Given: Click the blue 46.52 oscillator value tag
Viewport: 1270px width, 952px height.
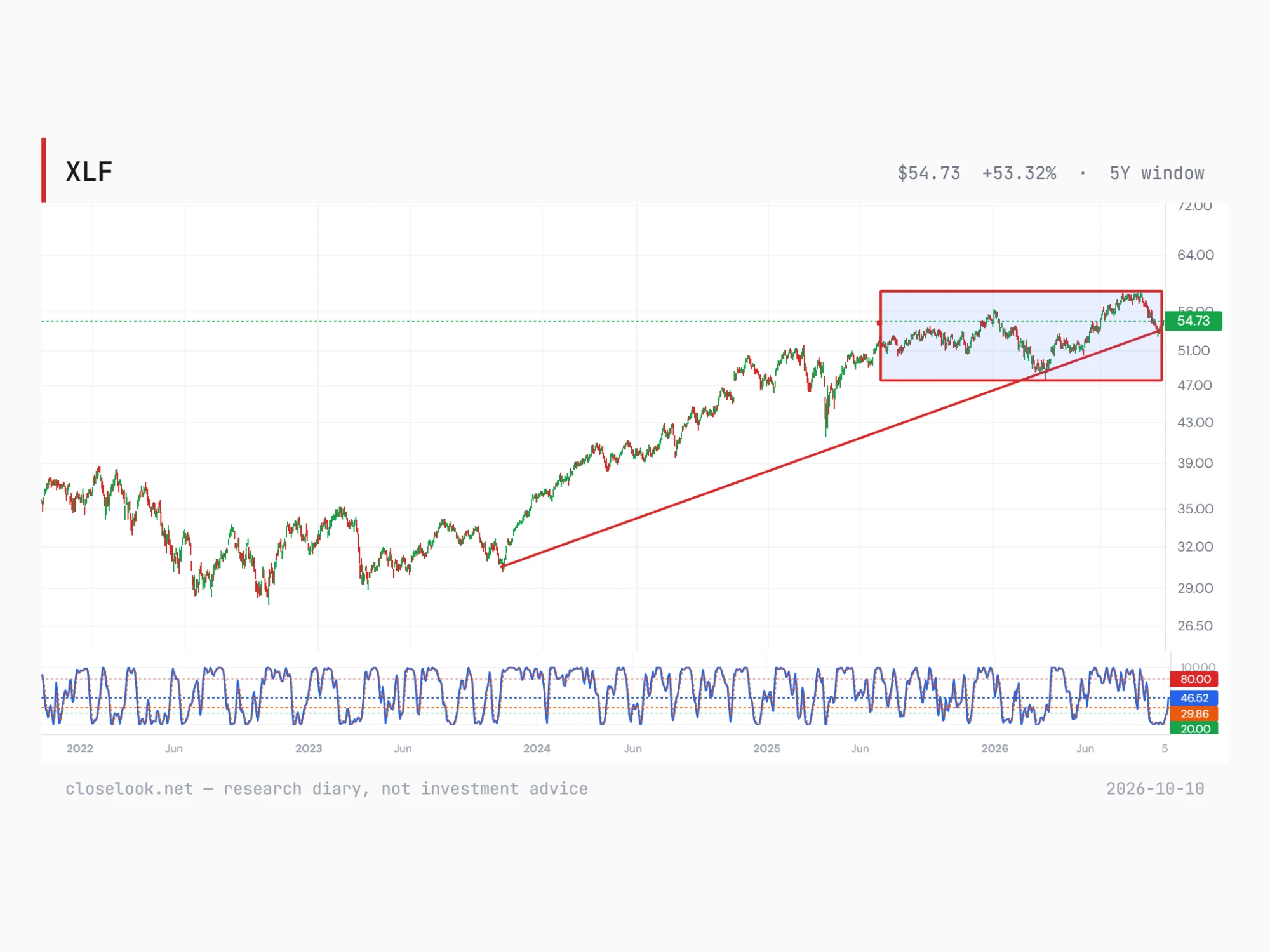Looking at the screenshot, I should (x=1194, y=698).
